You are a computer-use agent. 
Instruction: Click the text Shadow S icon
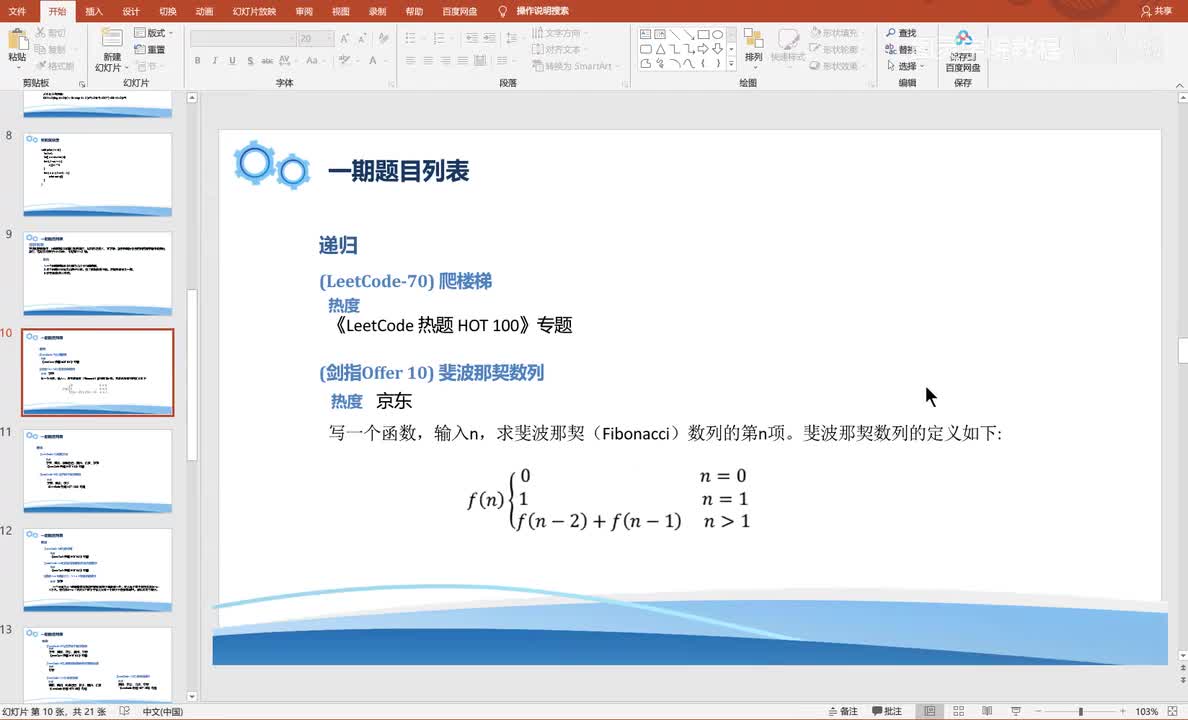250,61
